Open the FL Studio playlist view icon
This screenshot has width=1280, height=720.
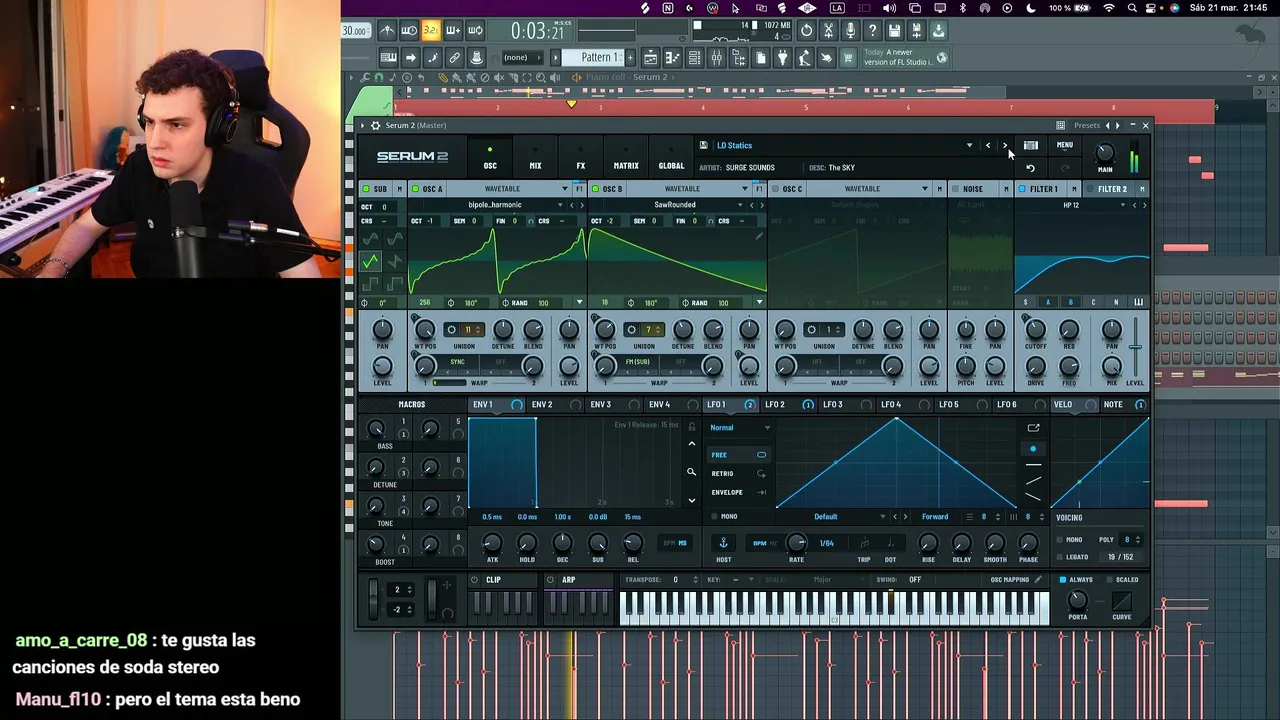[650, 58]
